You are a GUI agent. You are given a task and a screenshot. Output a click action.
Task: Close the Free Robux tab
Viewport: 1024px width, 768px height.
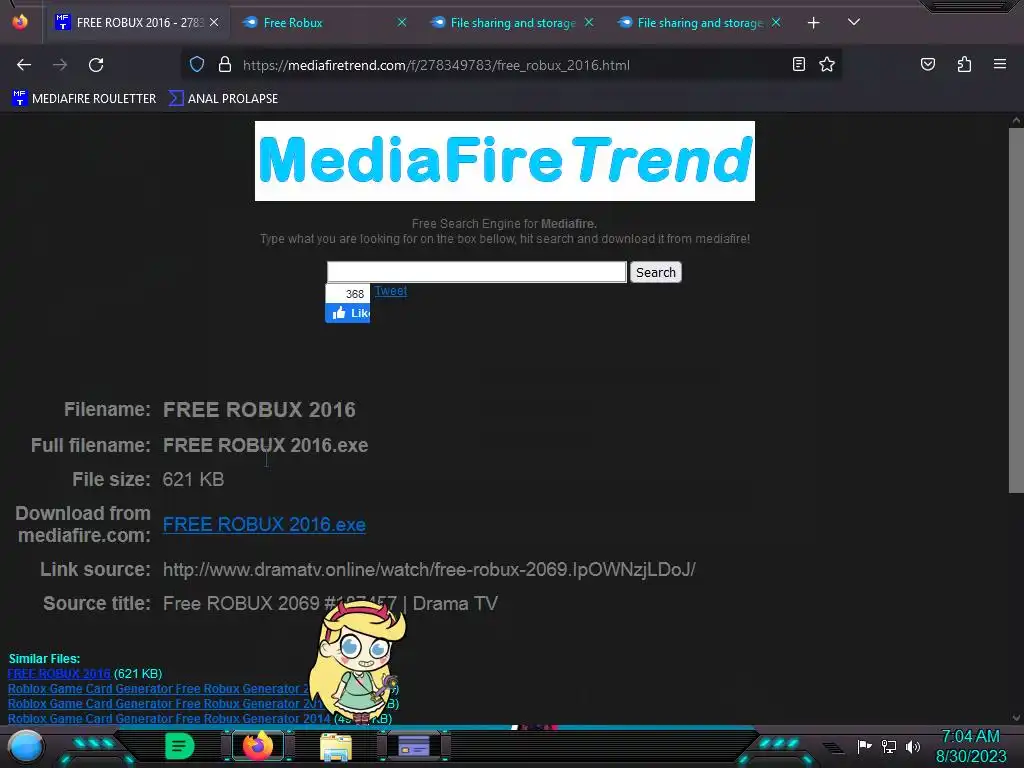click(402, 23)
